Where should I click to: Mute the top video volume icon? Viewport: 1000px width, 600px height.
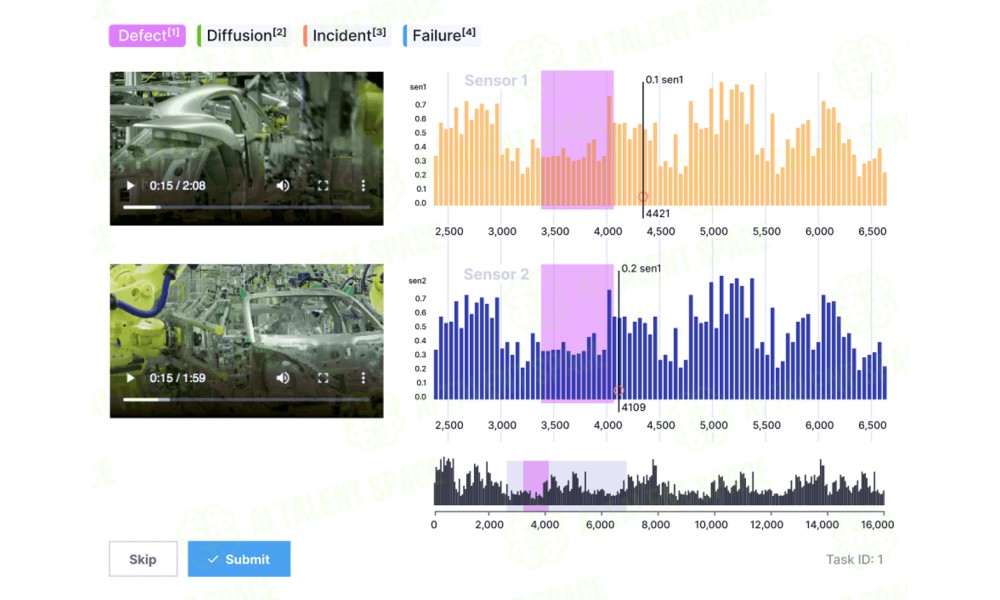point(283,186)
